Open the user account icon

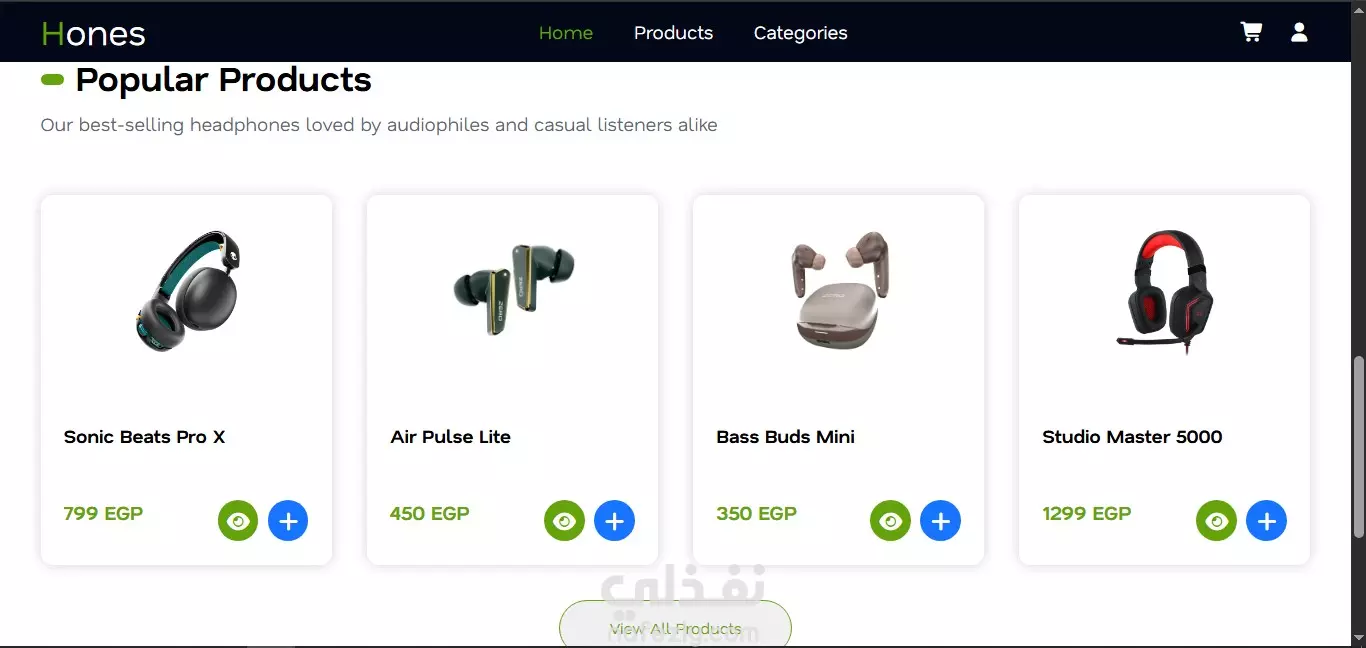coord(1299,32)
